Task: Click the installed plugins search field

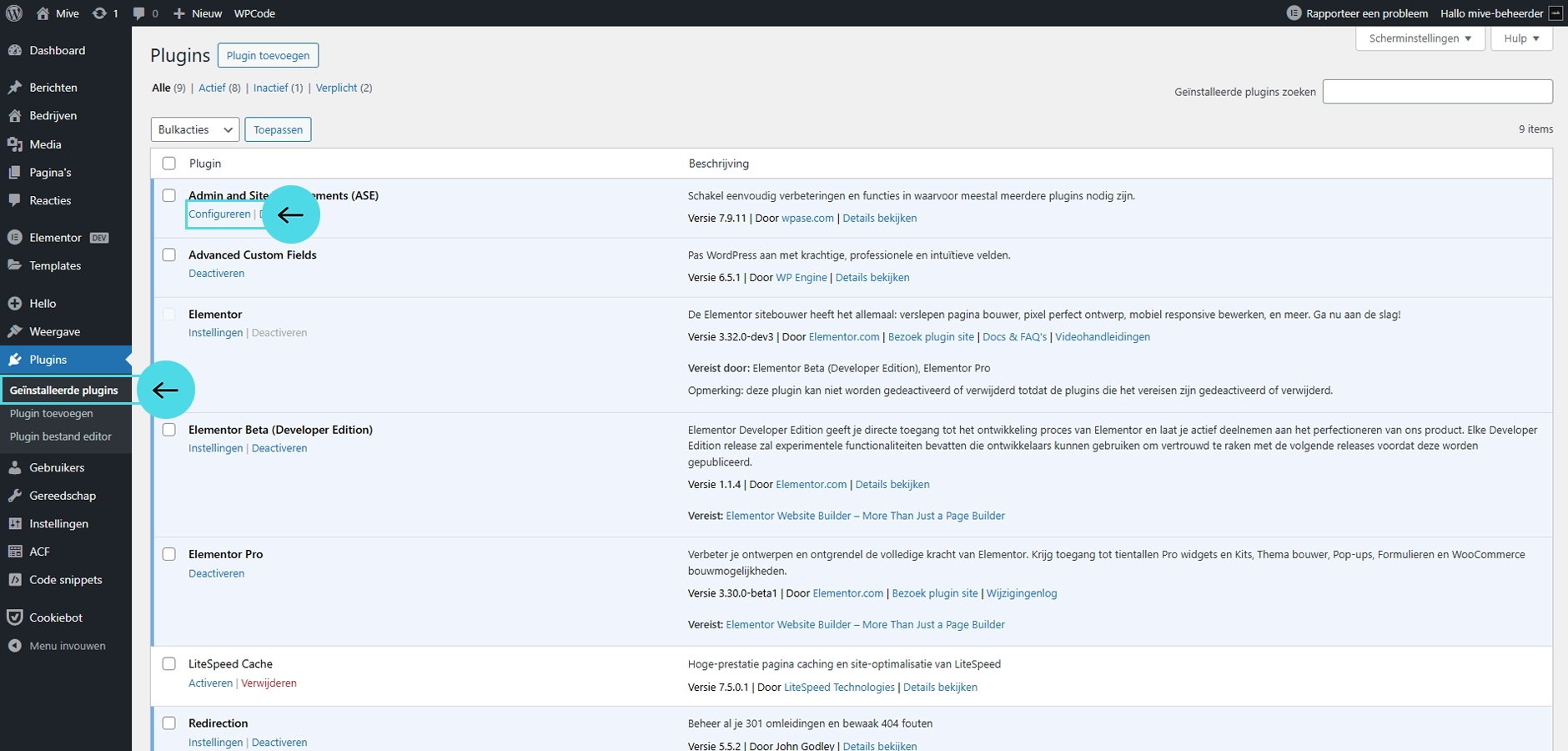Action: [1437, 92]
